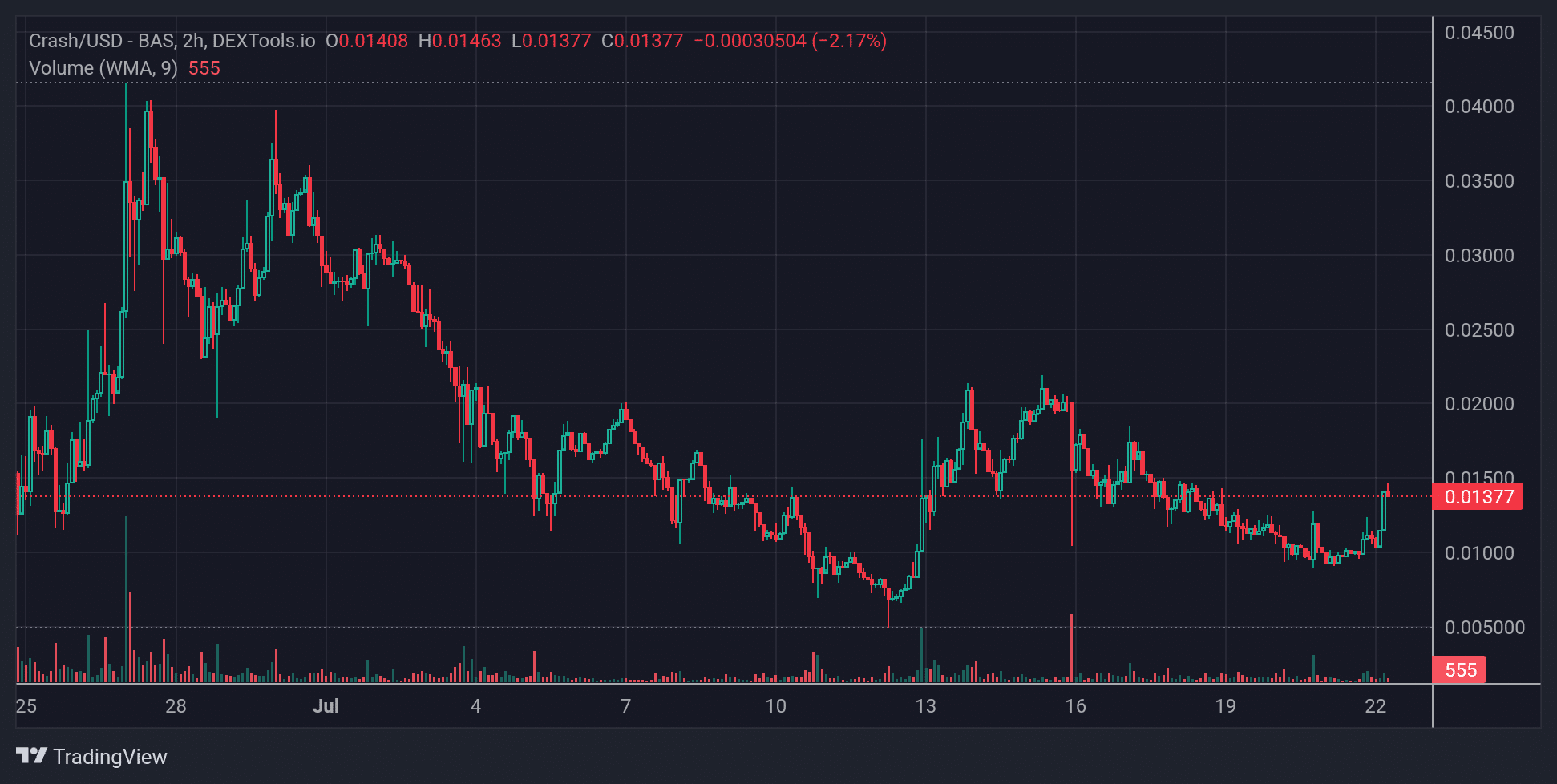1557x784 pixels.
Task: Click the 0.03500 price axis label
Action: (x=1479, y=181)
